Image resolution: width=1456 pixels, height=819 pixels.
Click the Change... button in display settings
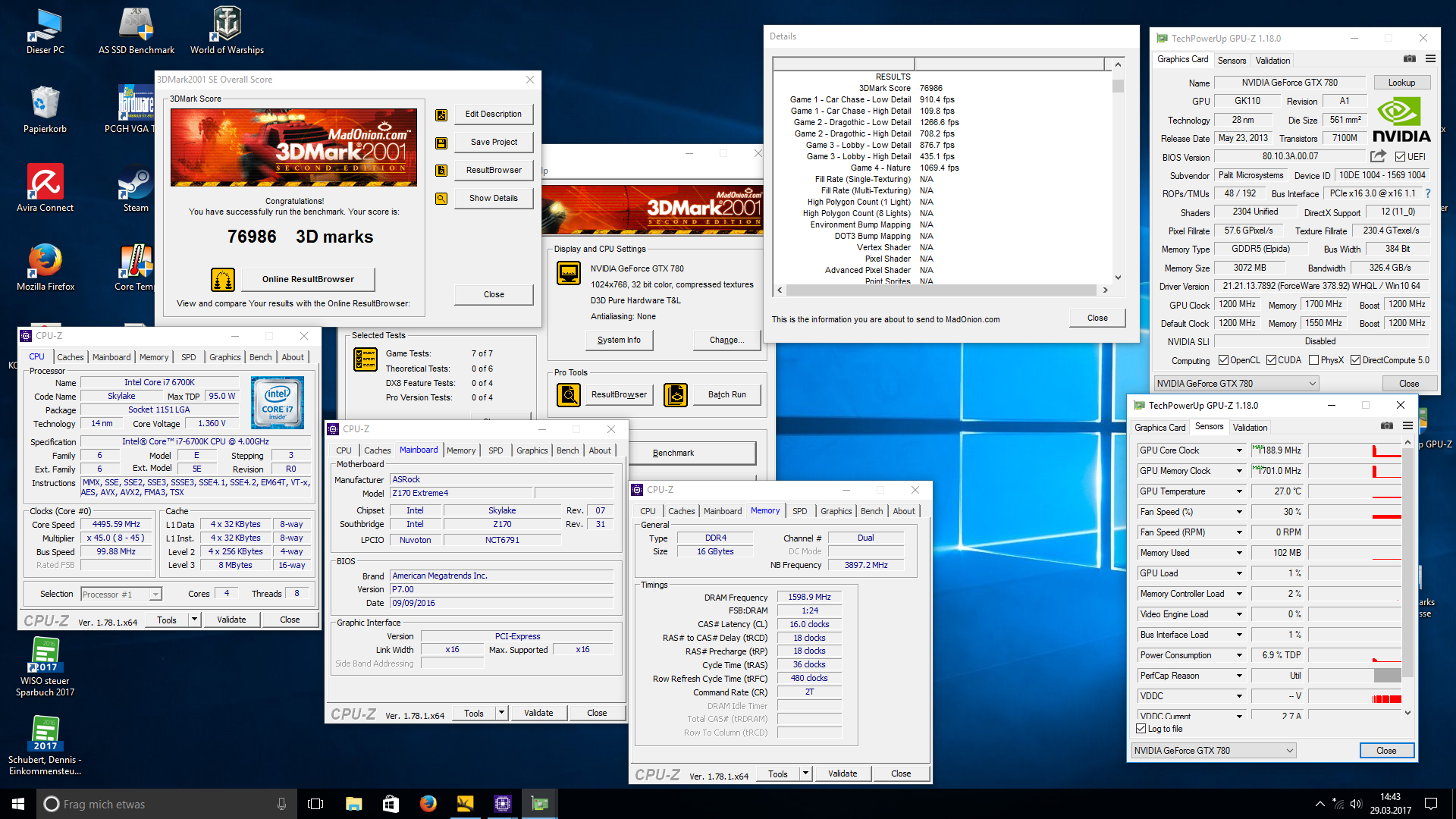click(x=726, y=340)
